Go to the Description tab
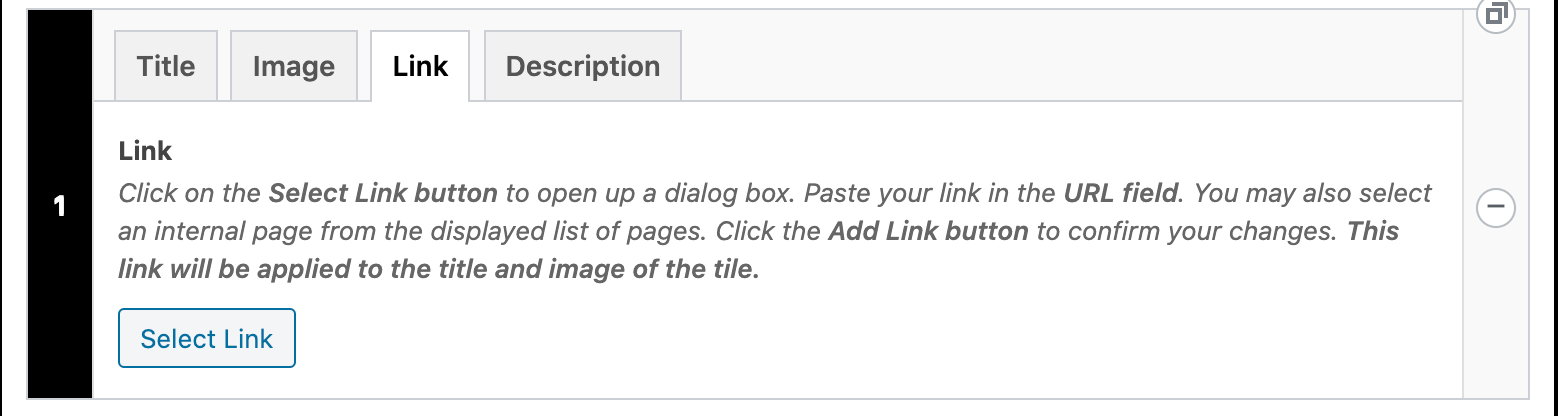The width and height of the screenshot is (1558, 416). (583, 66)
